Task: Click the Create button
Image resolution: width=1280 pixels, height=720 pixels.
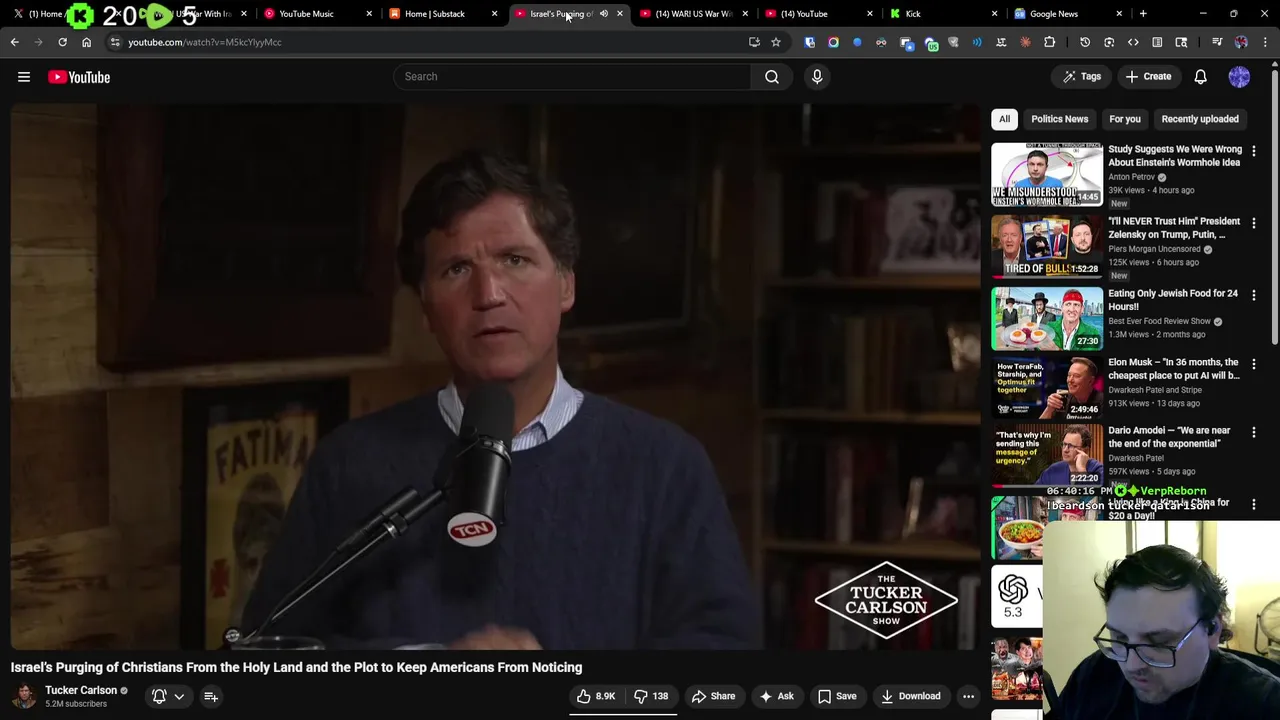Action: 1148,76
